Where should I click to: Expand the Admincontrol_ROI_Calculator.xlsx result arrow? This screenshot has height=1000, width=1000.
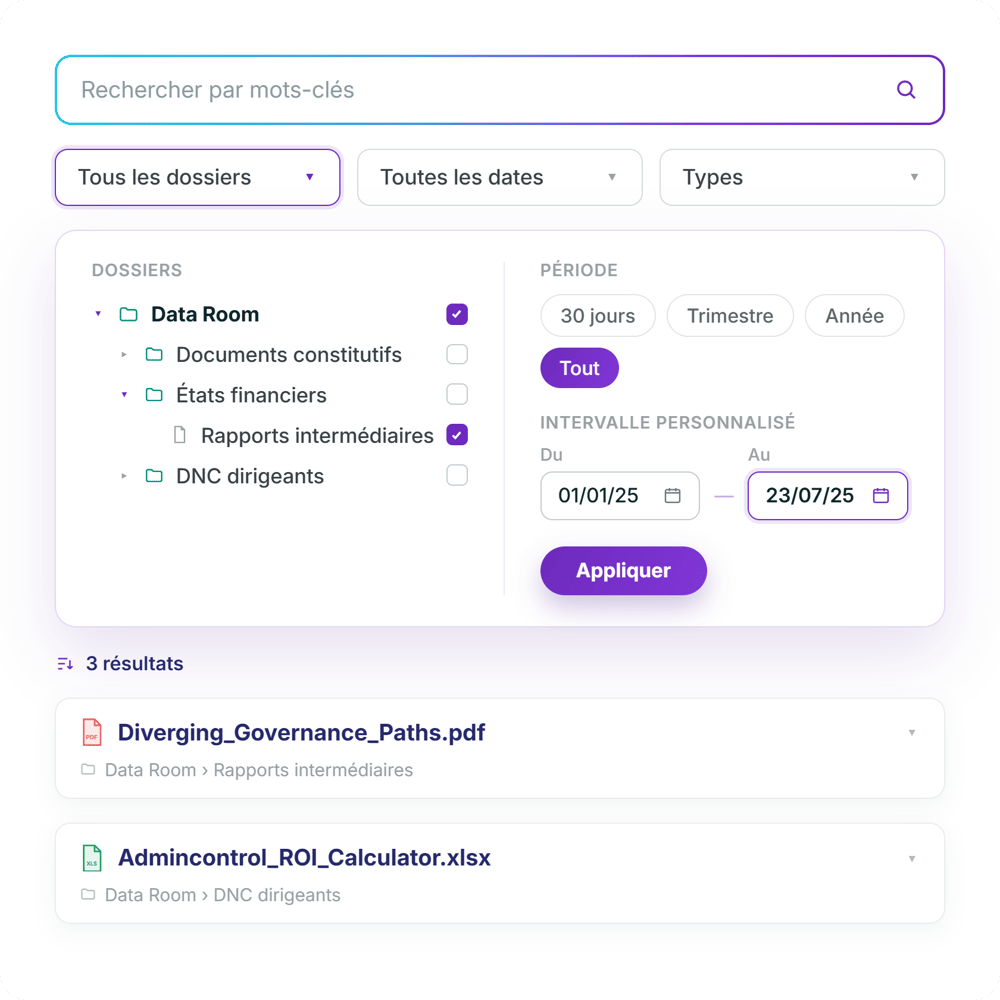coord(912,858)
